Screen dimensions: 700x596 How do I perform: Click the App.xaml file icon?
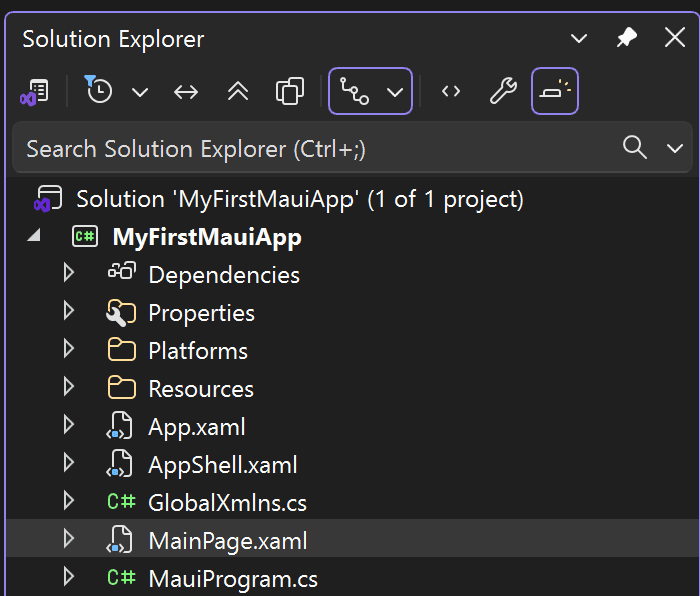click(120, 425)
